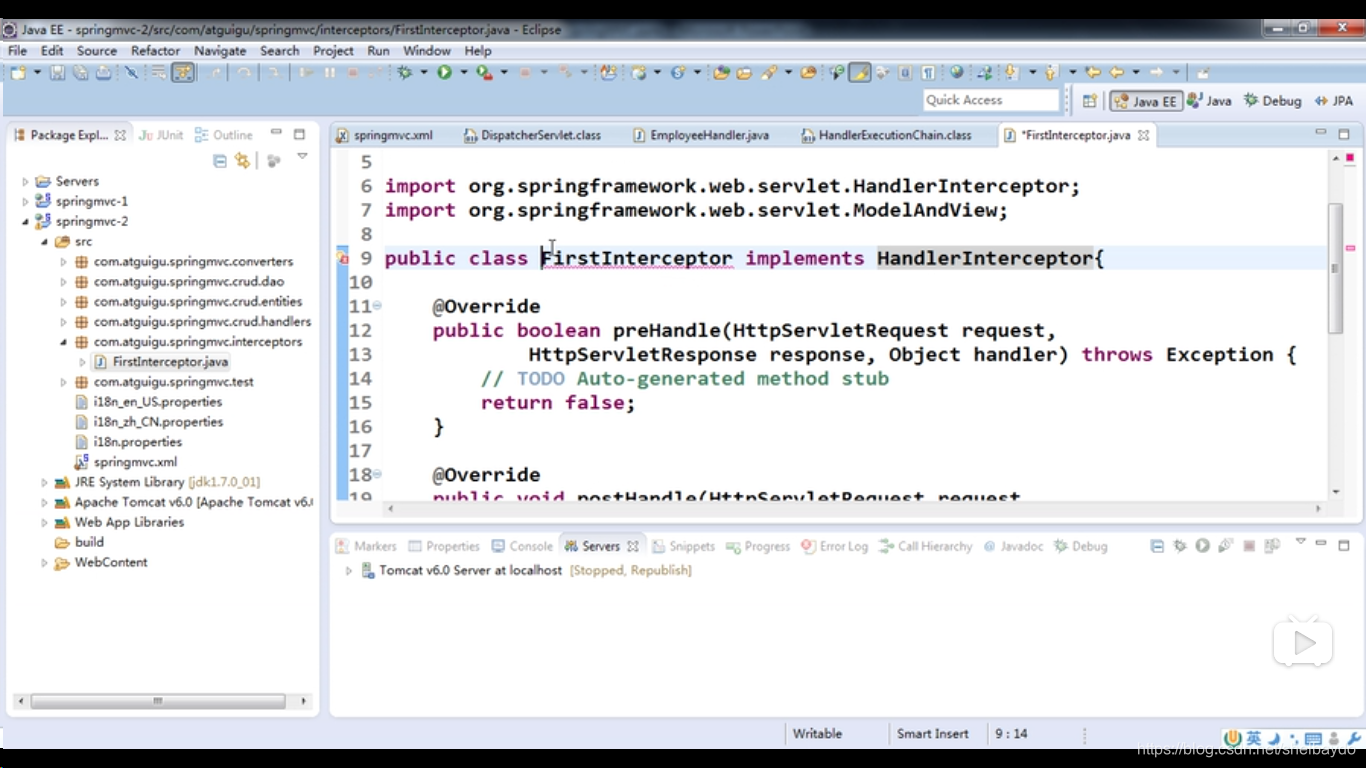Switch to JPA perspective
Image resolution: width=1366 pixels, height=768 pixels.
tap(1334, 101)
